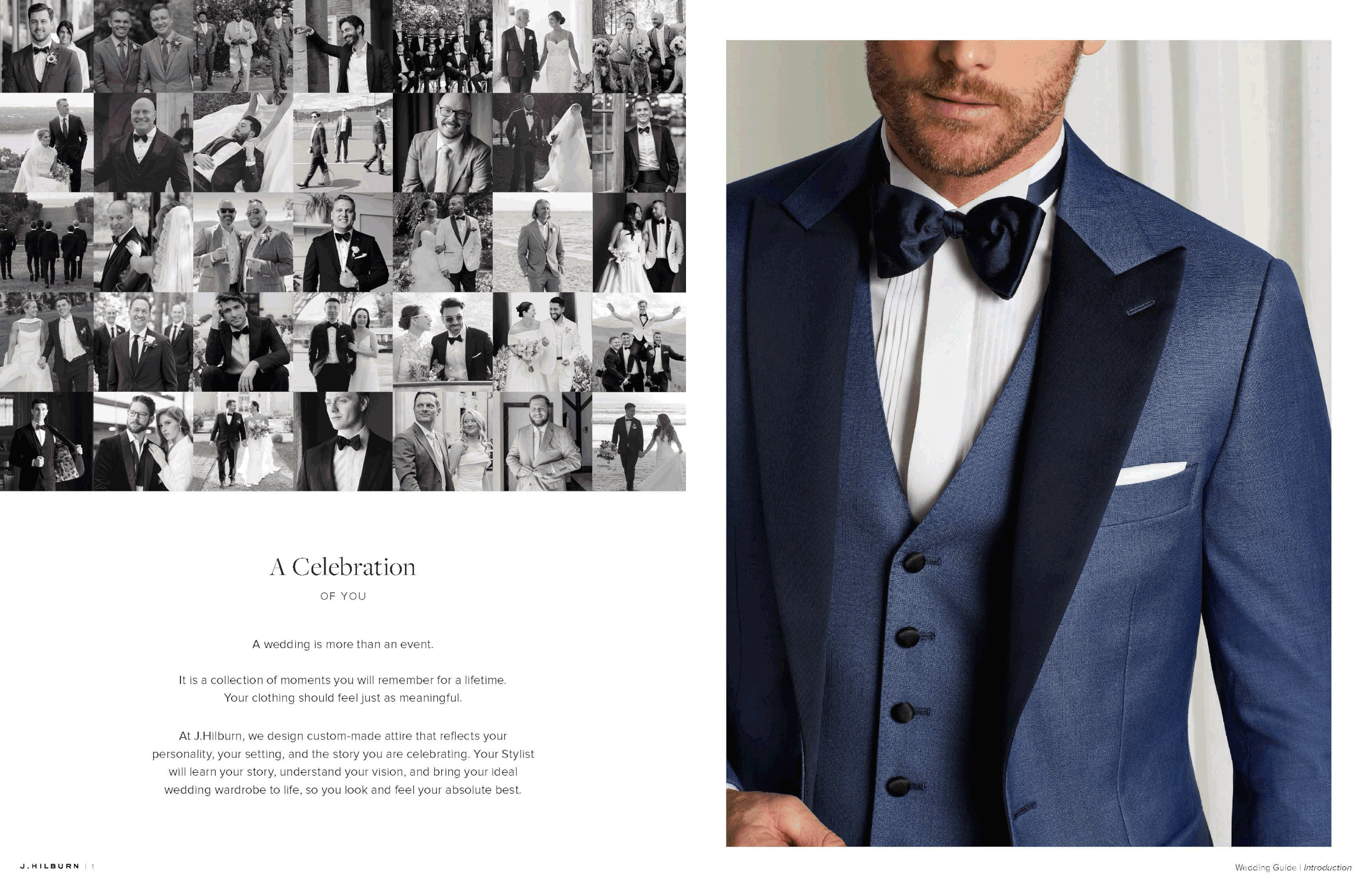
Task: Open the two men in sunglasses with champagne photo
Action: point(243,242)
